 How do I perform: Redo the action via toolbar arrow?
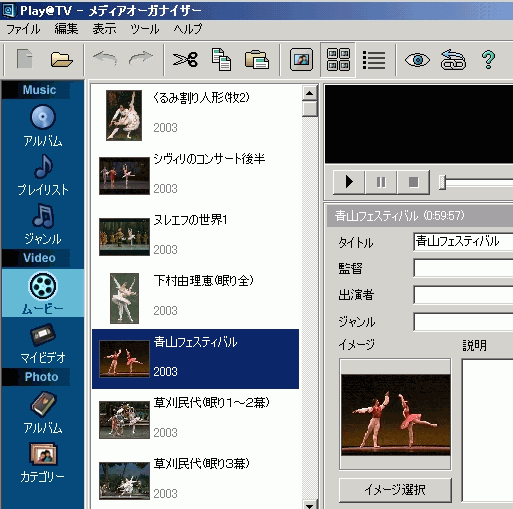(141, 58)
